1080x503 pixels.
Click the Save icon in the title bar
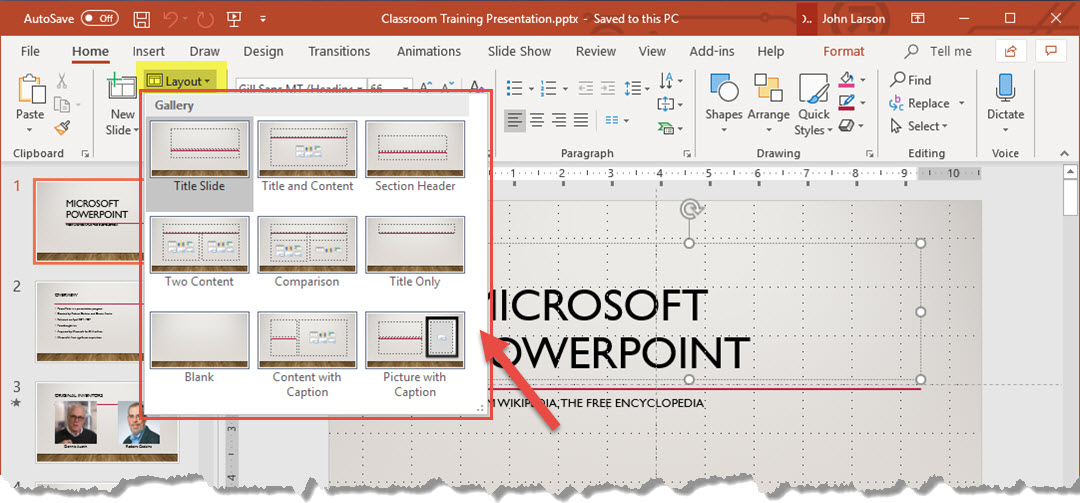point(142,19)
